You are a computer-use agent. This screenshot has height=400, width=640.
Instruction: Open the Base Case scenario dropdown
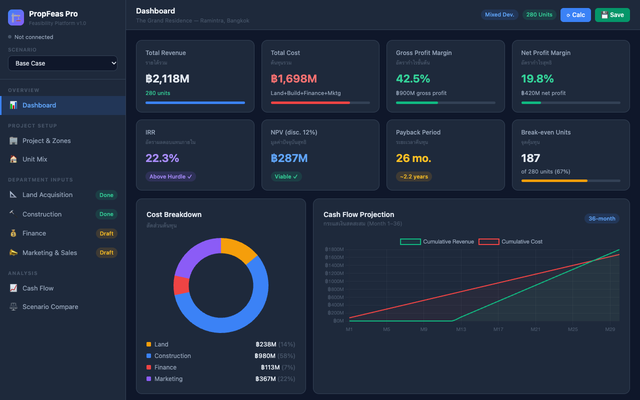click(x=63, y=63)
